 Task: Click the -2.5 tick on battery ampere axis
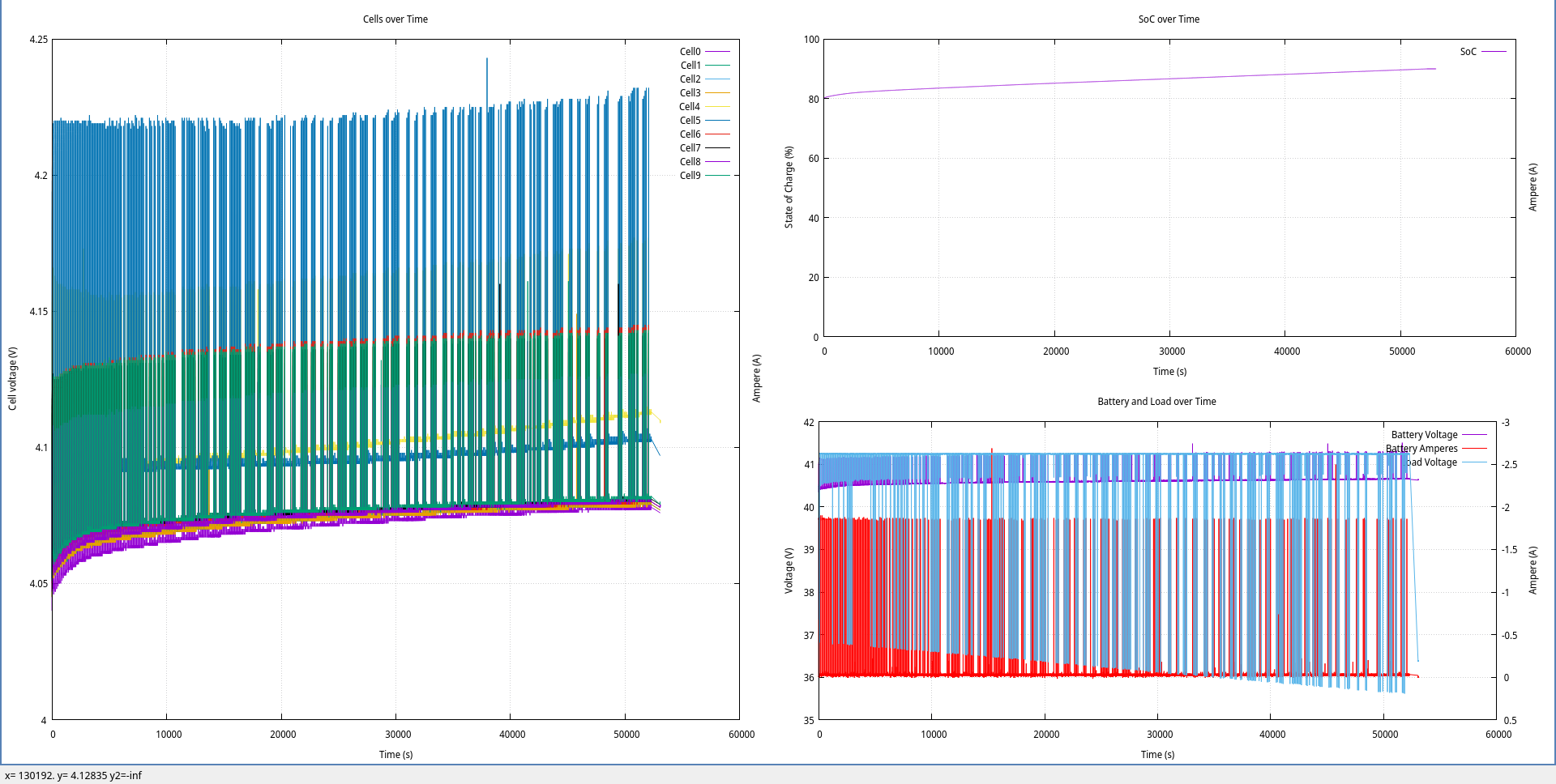point(1509,465)
